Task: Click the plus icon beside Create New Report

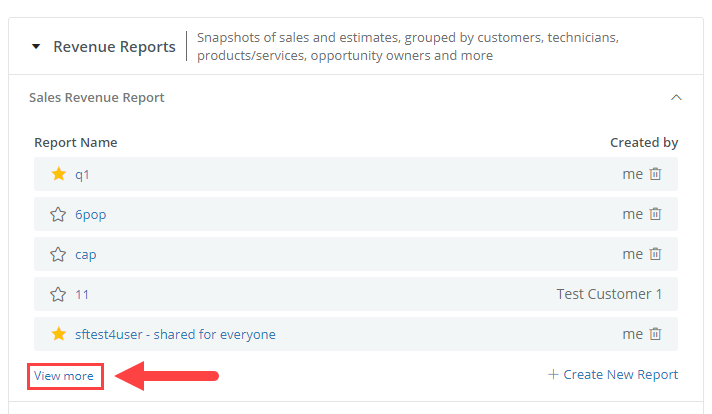Action: click(x=553, y=375)
